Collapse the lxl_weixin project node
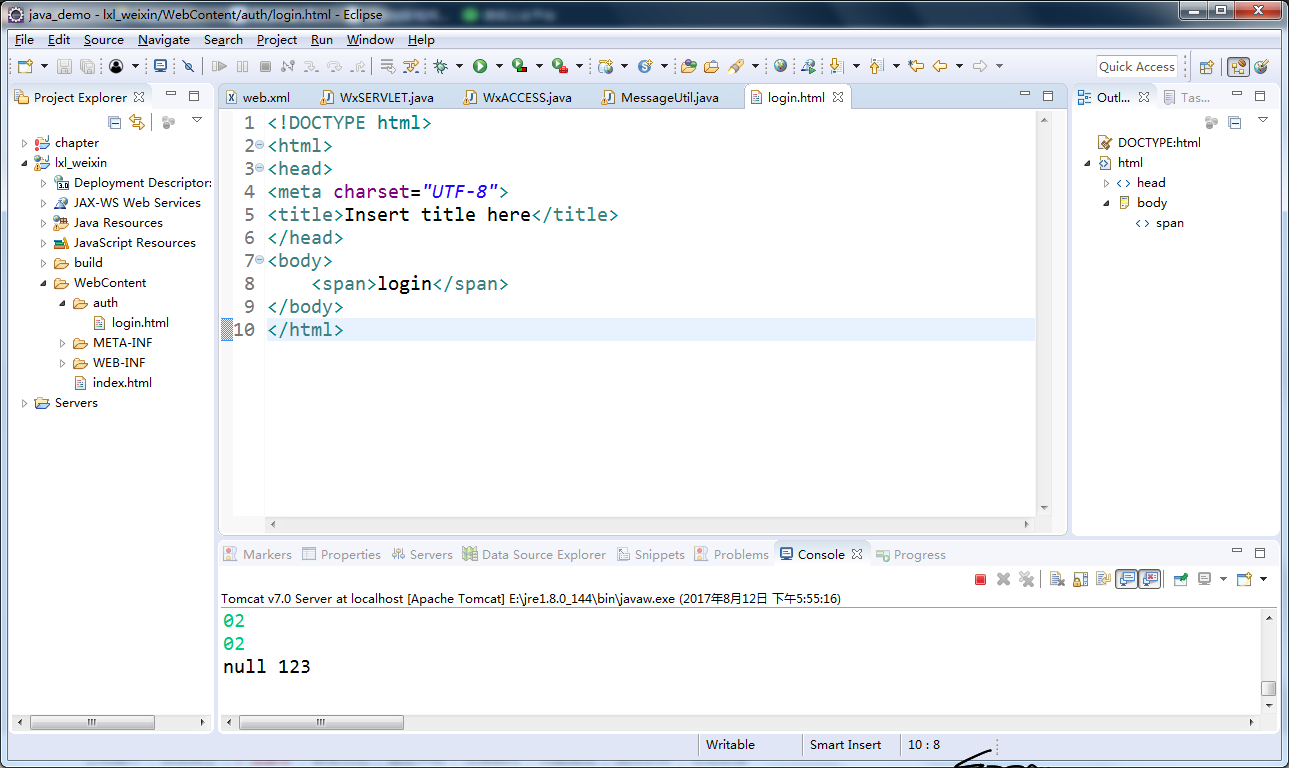 (x=25, y=163)
